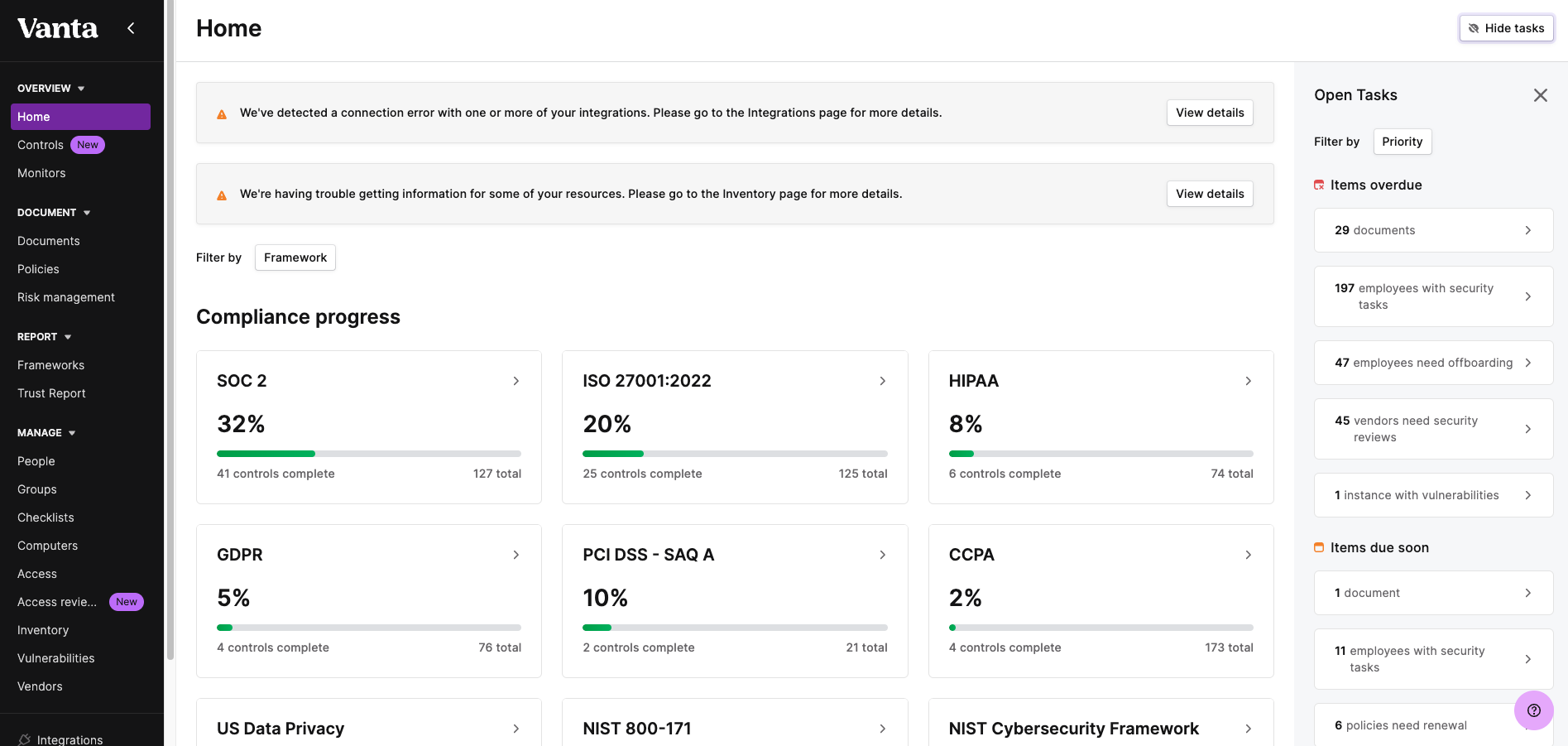Open Controls in the sidebar
Screen dimensions: 1568x746
[41, 145]
